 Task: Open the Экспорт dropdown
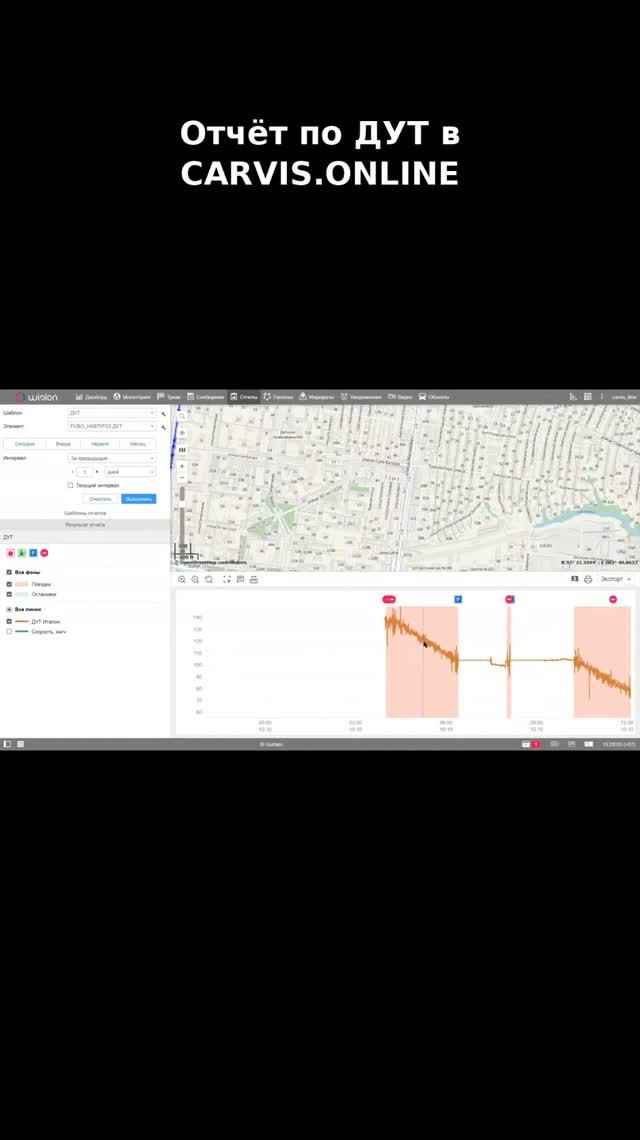click(x=615, y=579)
